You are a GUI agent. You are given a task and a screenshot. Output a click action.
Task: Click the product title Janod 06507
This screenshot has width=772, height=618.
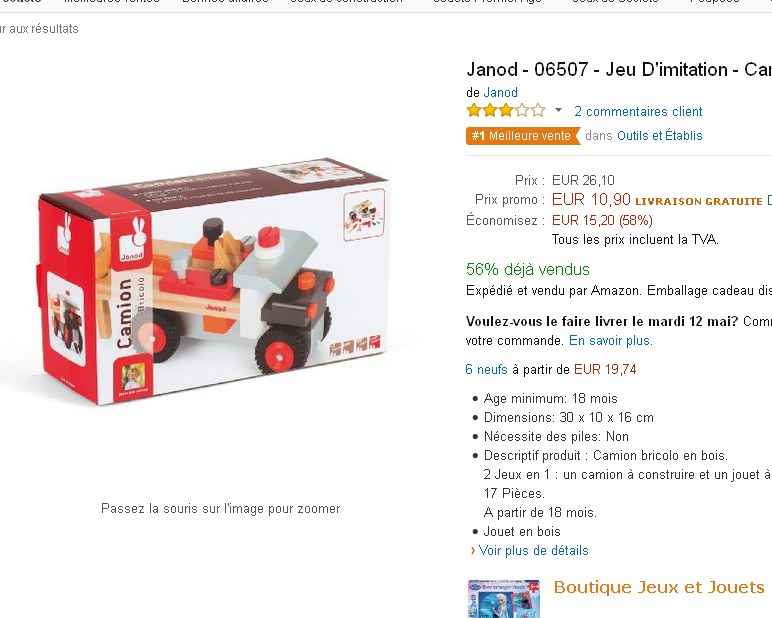(x=619, y=69)
